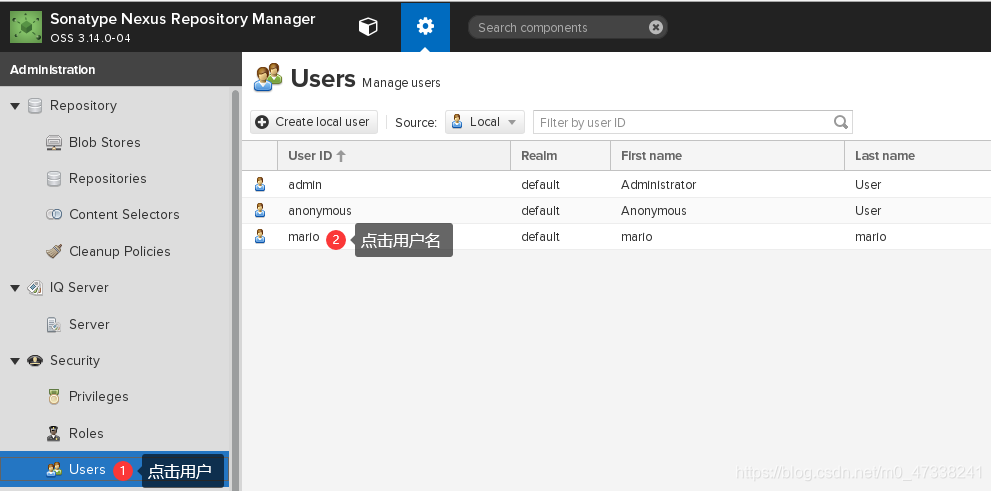Click the Administration panel header
991x491 pixels.
[121, 70]
